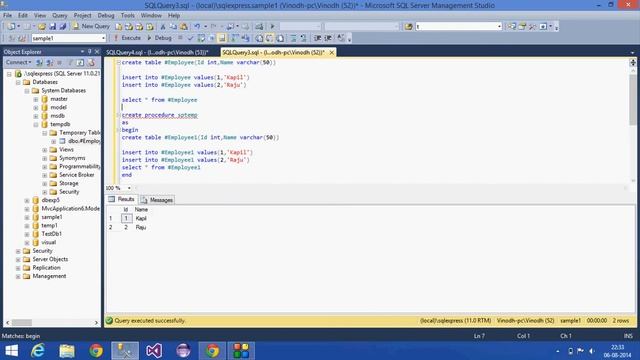
Task: Click the Object Explorer horizontal scrollbar thumb
Action: tap(21, 322)
